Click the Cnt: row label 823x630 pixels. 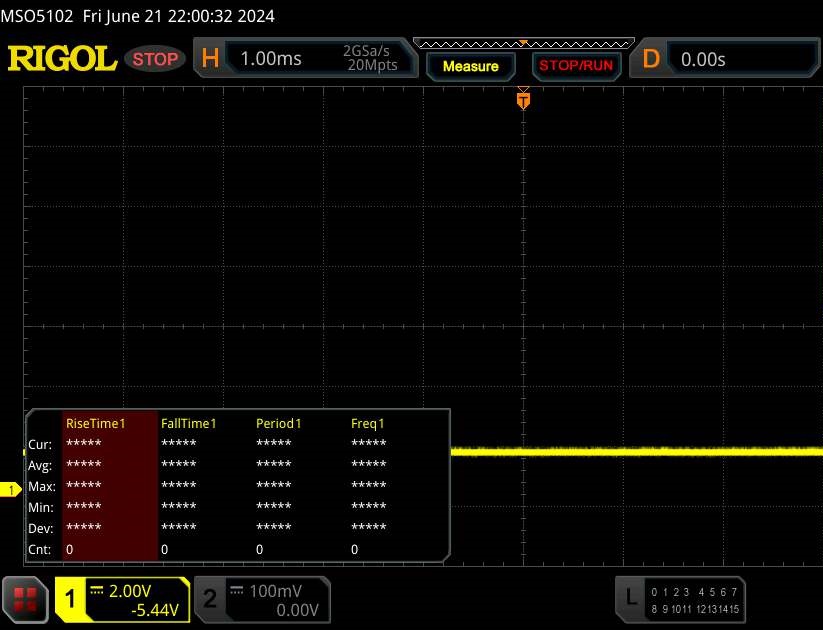pos(39,550)
